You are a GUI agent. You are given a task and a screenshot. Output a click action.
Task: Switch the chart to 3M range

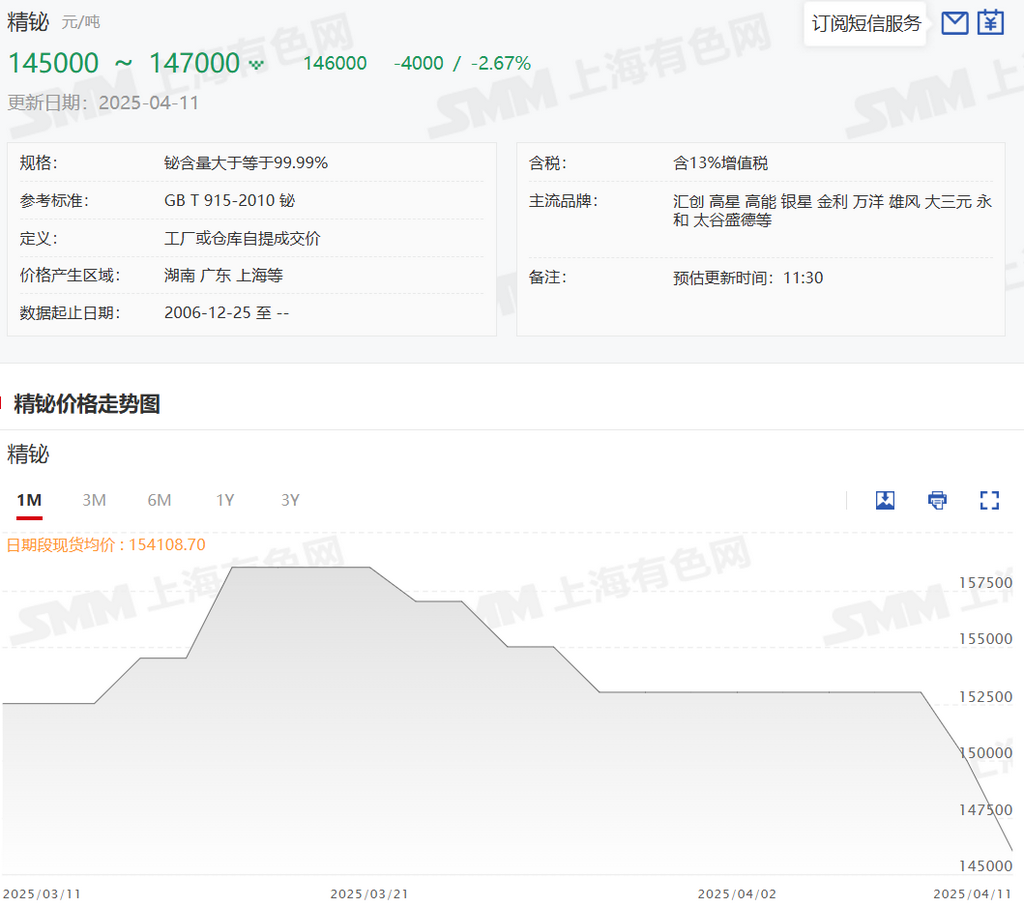coord(94,500)
